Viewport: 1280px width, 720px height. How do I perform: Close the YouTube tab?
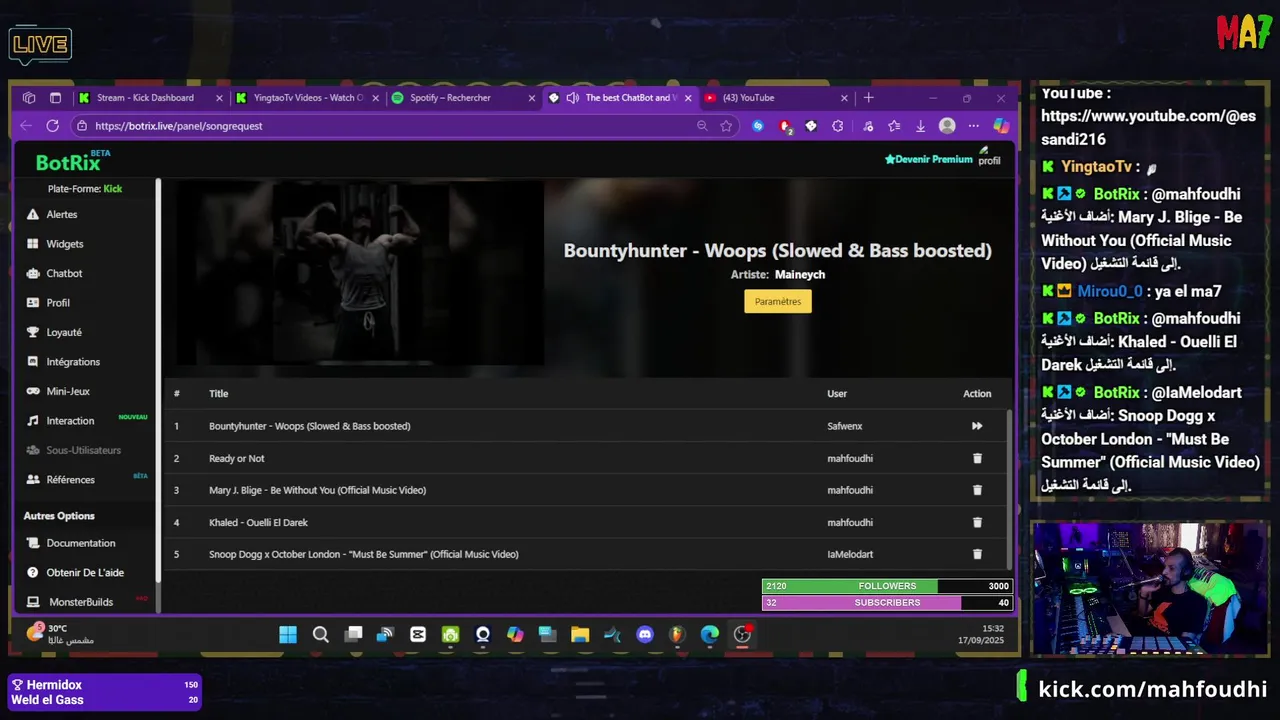pyautogui.click(x=844, y=98)
